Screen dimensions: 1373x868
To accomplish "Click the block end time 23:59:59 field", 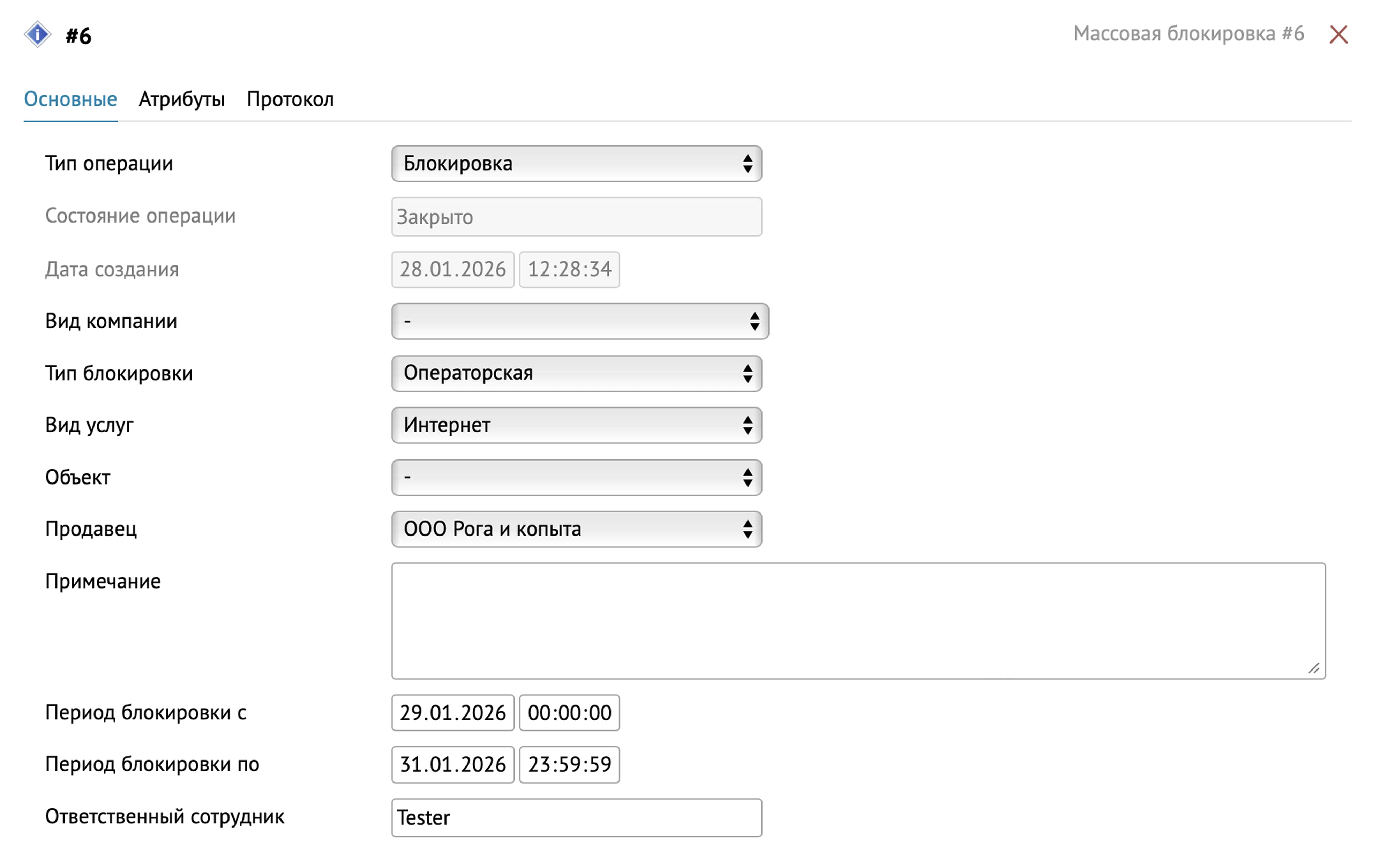I will point(569,765).
